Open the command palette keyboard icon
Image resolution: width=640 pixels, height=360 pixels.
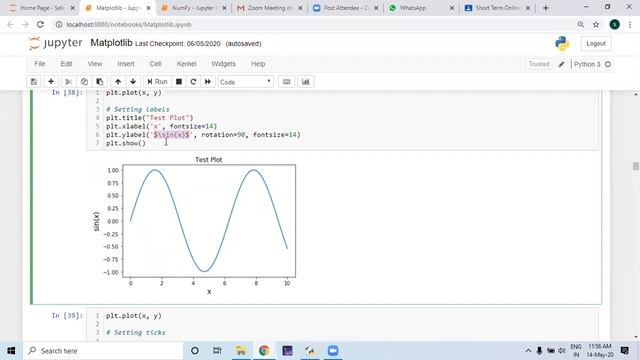click(287, 82)
